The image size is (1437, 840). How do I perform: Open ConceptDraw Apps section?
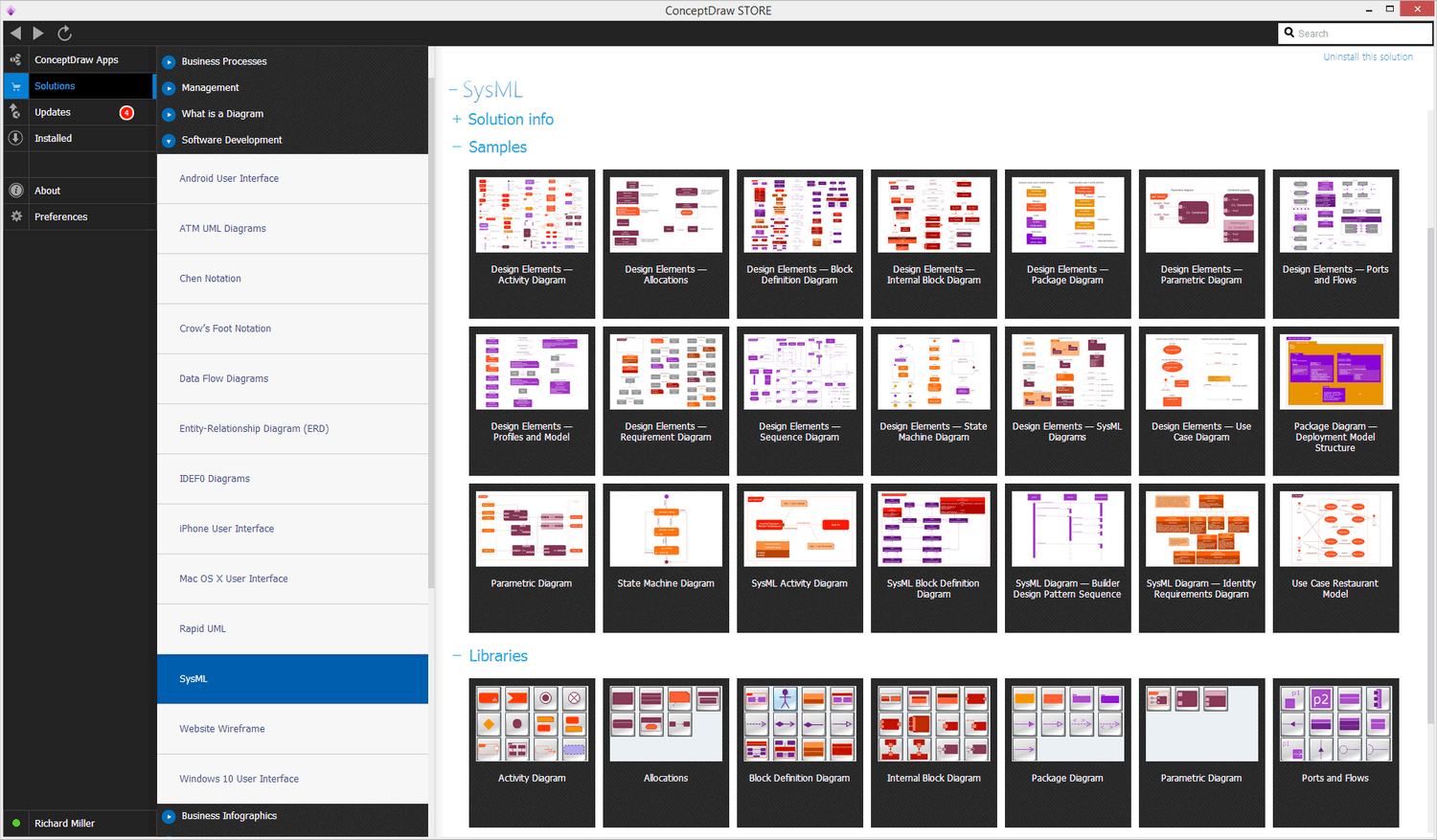click(x=77, y=59)
